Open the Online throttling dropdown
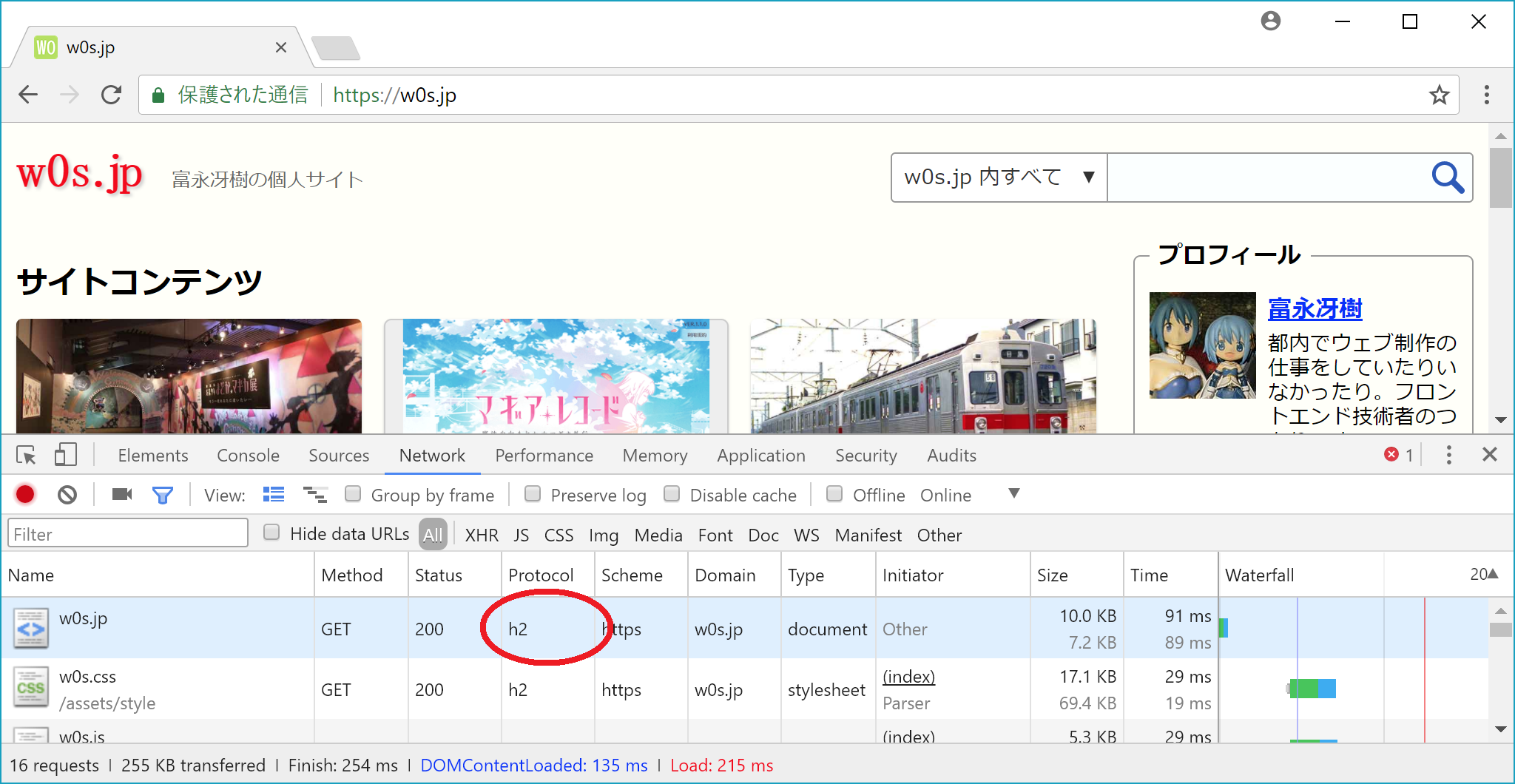Screen dimensions: 1515x784 (1013, 494)
